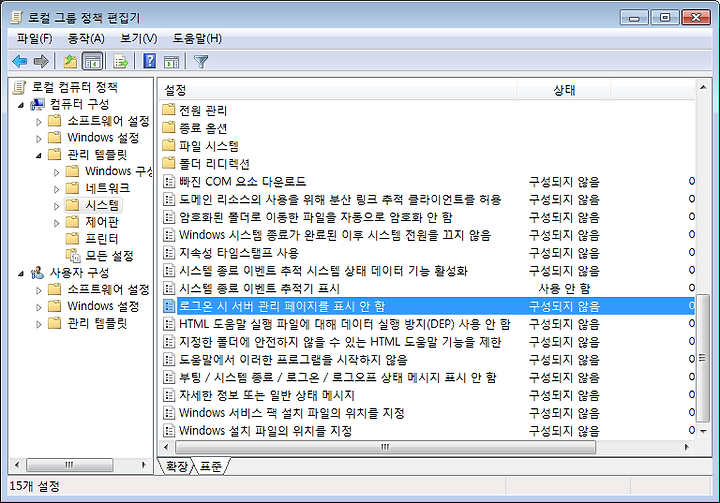Select 시스템 folder in the tree
This screenshot has height=503, width=720.
(x=102, y=205)
